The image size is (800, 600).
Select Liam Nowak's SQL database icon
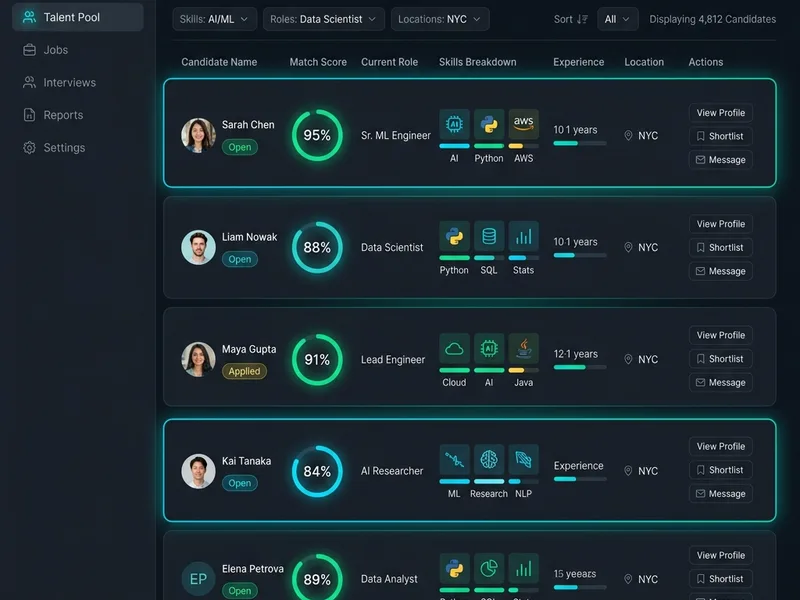(489, 236)
